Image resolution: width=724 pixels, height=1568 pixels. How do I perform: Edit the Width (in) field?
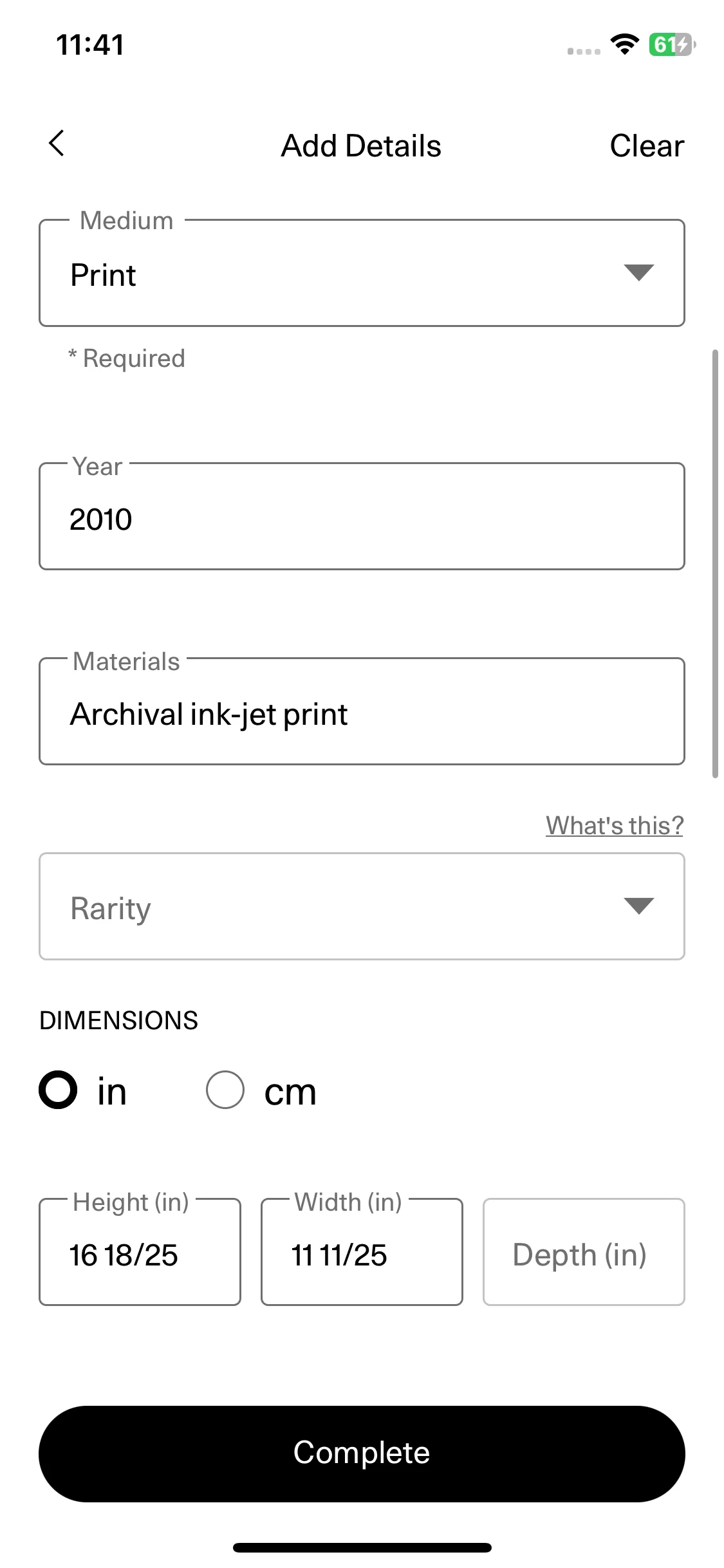click(362, 1252)
